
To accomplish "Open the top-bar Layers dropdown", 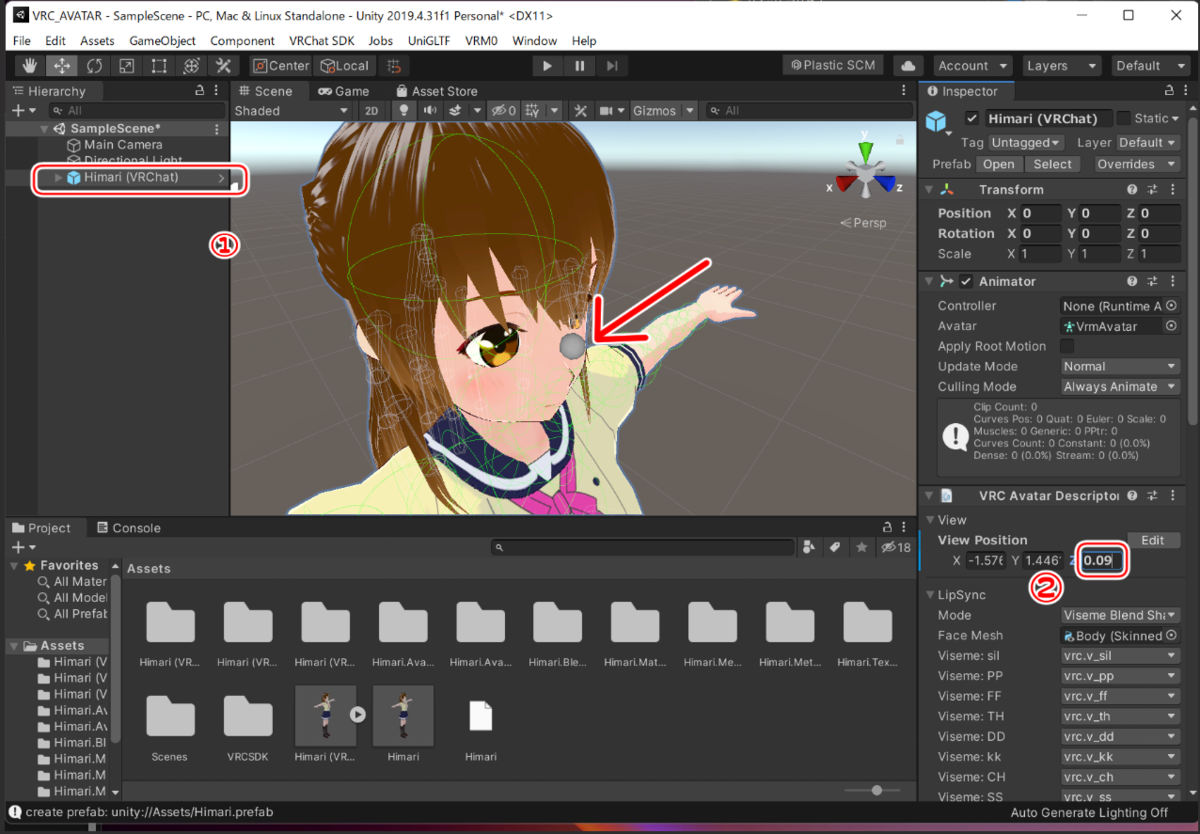I will [x=1062, y=66].
